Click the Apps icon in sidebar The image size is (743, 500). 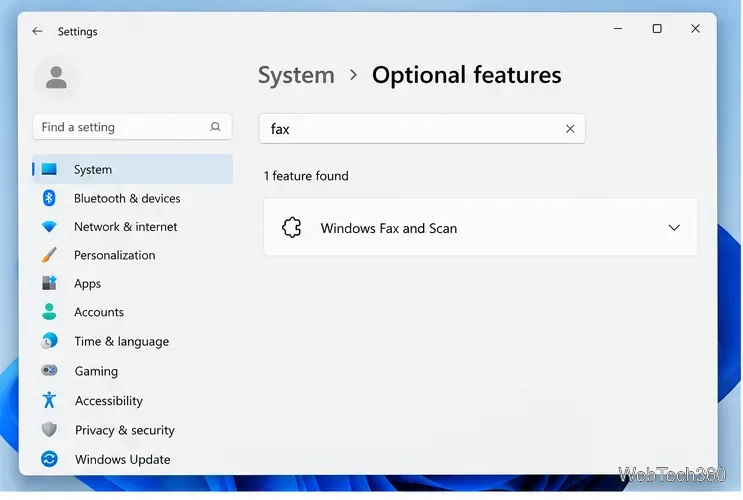tap(49, 283)
